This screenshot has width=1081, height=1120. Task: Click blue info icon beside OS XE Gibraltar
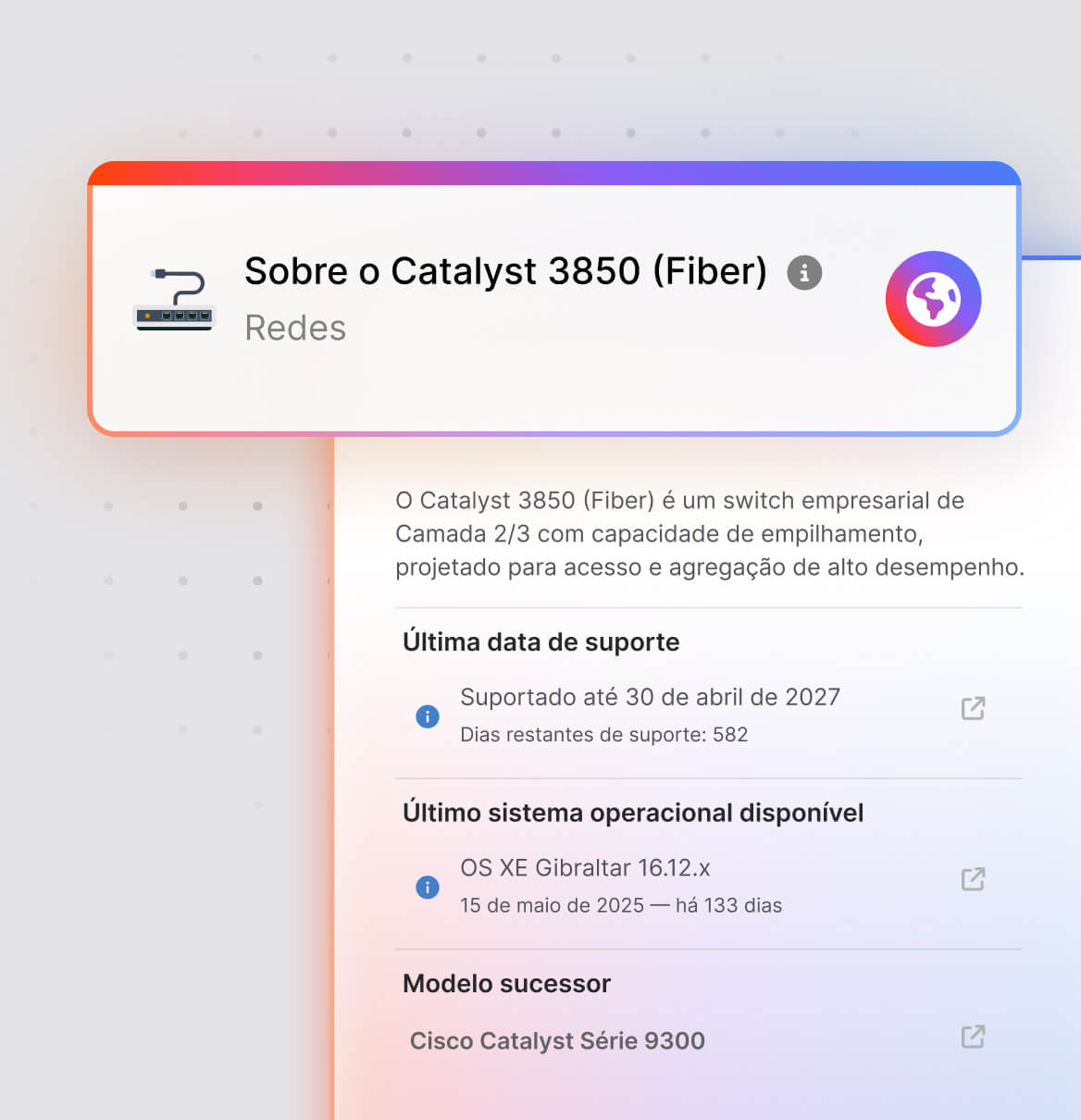tap(428, 887)
